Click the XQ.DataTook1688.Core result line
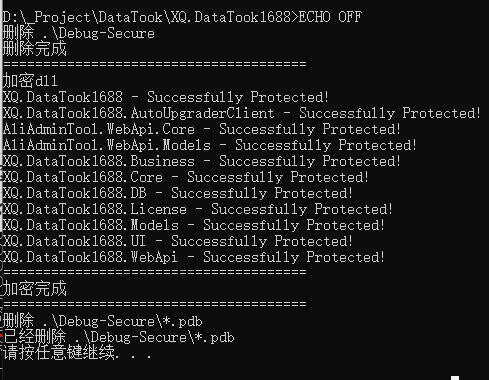The height and width of the screenshot is (380, 489). coord(186,177)
